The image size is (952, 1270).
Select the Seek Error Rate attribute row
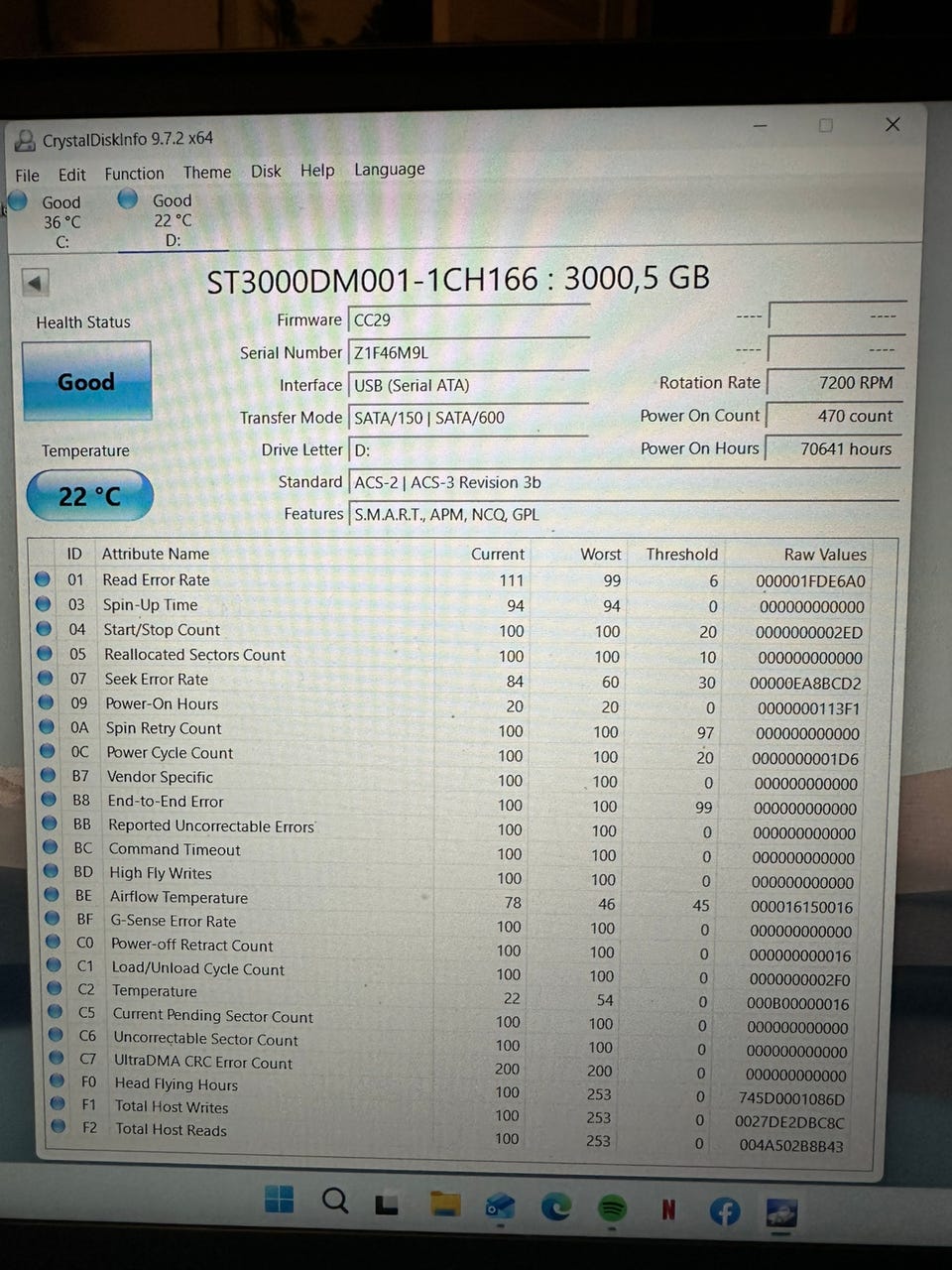click(x=157, y=680)
